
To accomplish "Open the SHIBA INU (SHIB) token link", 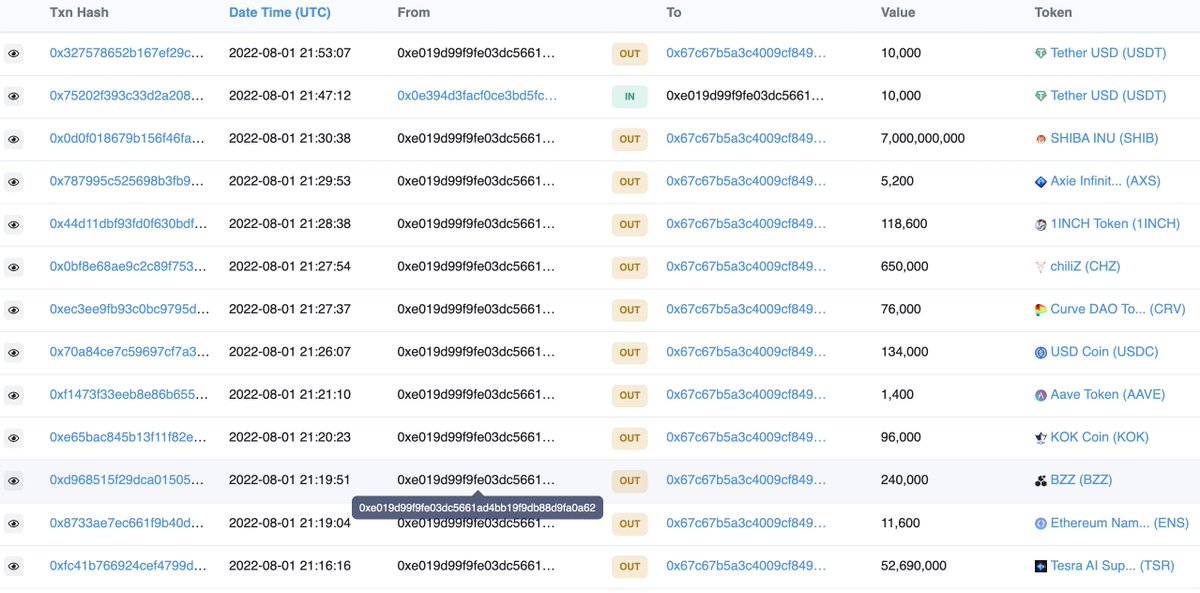I will (x=1104, y=139).
